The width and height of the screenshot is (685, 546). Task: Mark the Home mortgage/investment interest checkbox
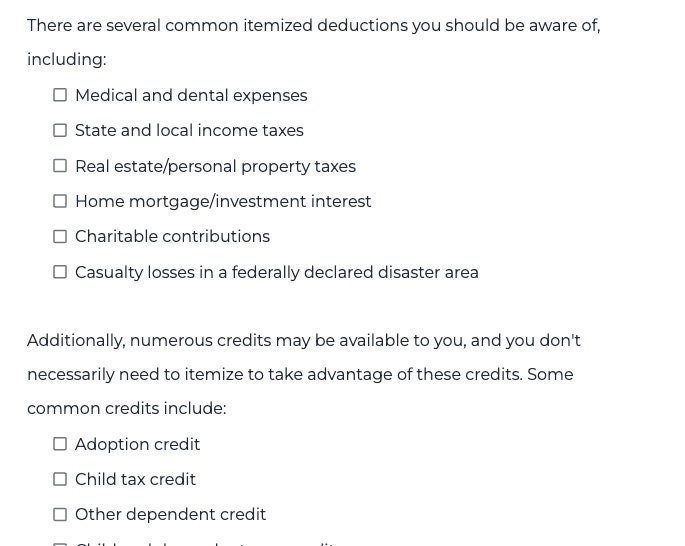point(60,201)
